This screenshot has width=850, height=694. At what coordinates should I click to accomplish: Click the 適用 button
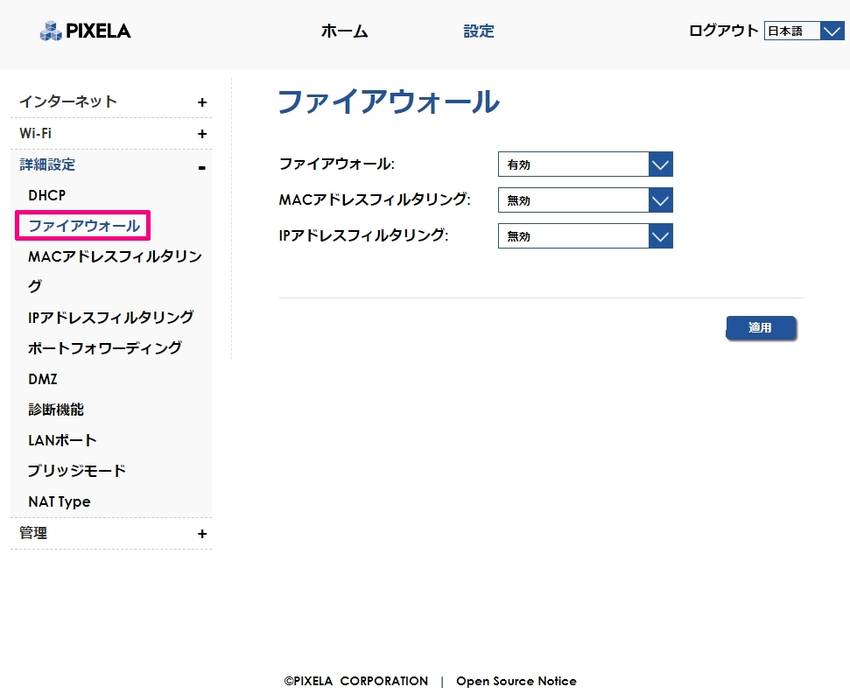pos(761,327)
